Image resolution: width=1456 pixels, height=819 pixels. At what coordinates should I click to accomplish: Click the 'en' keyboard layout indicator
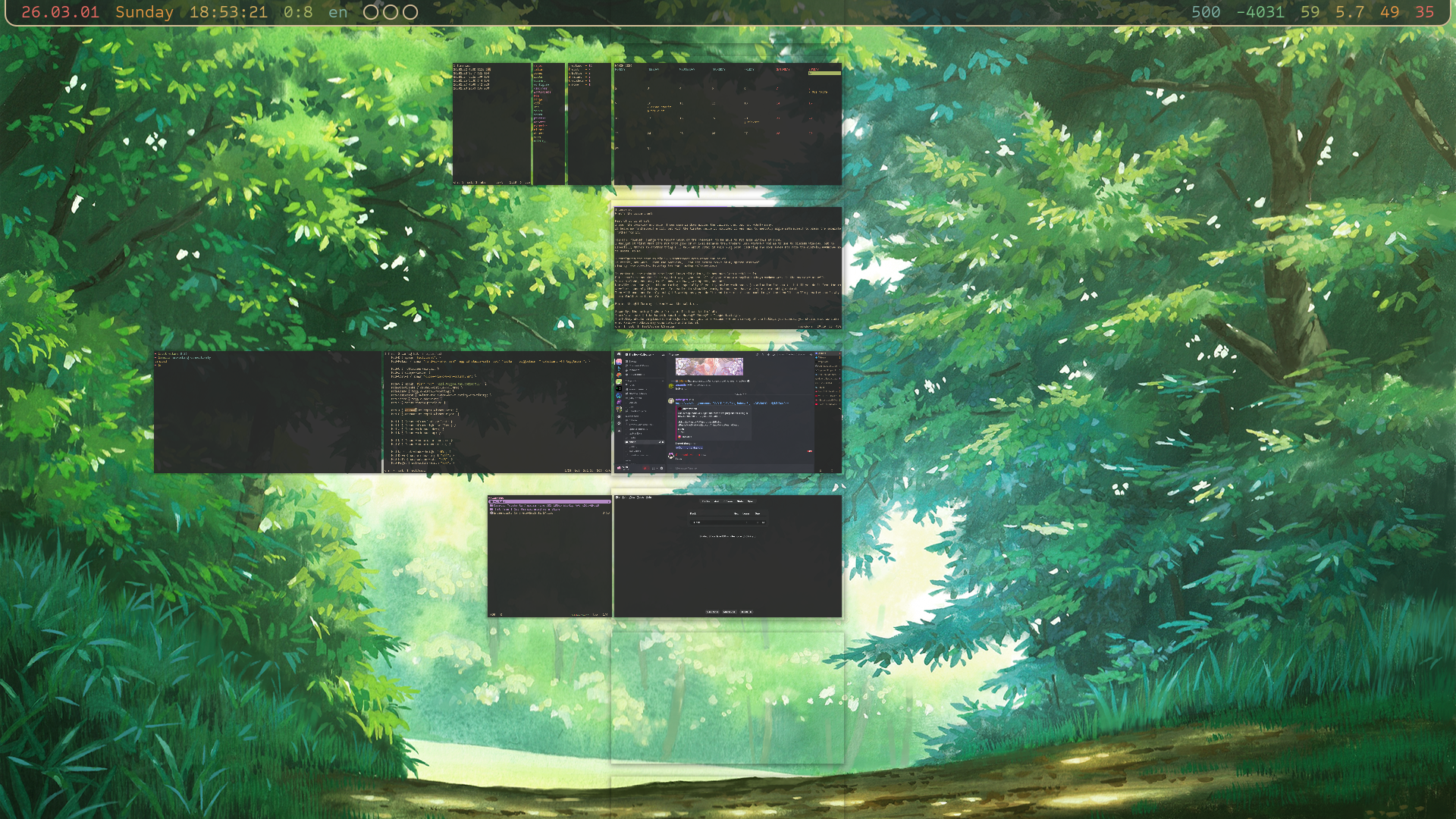click(338, 12)
